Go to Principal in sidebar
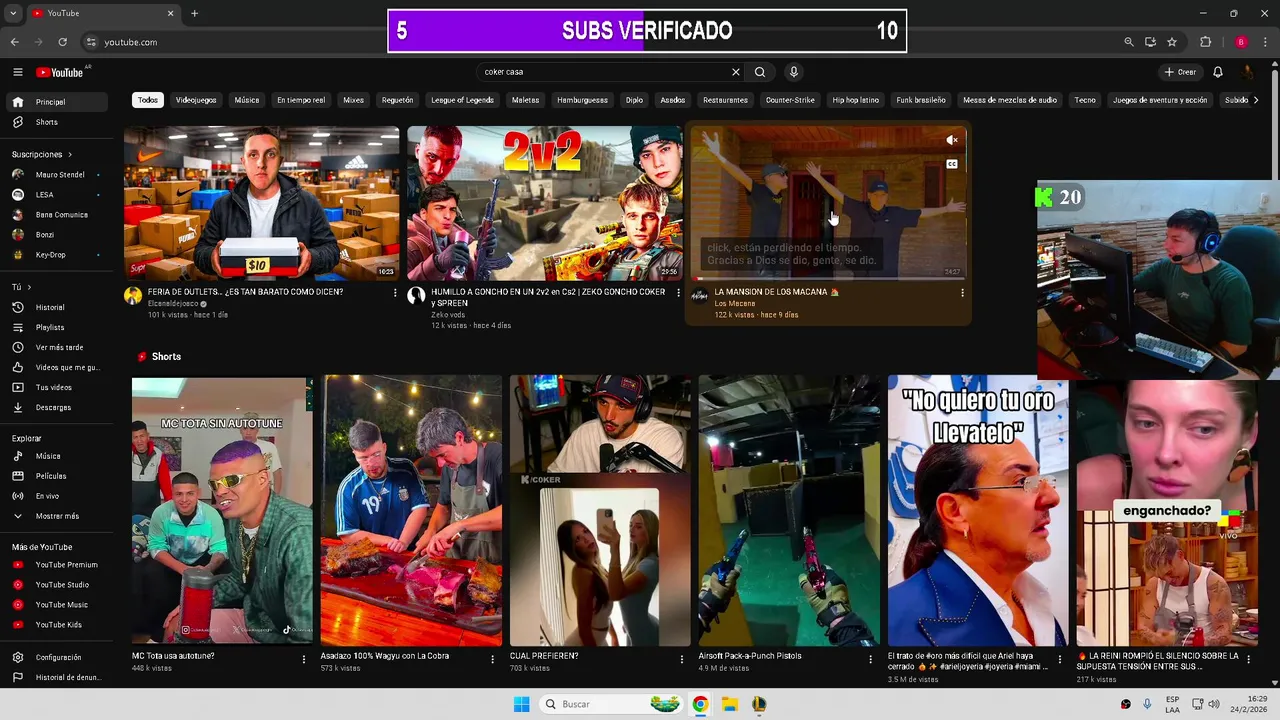Viewport: 1280px width, 720px height. [58, 102]
